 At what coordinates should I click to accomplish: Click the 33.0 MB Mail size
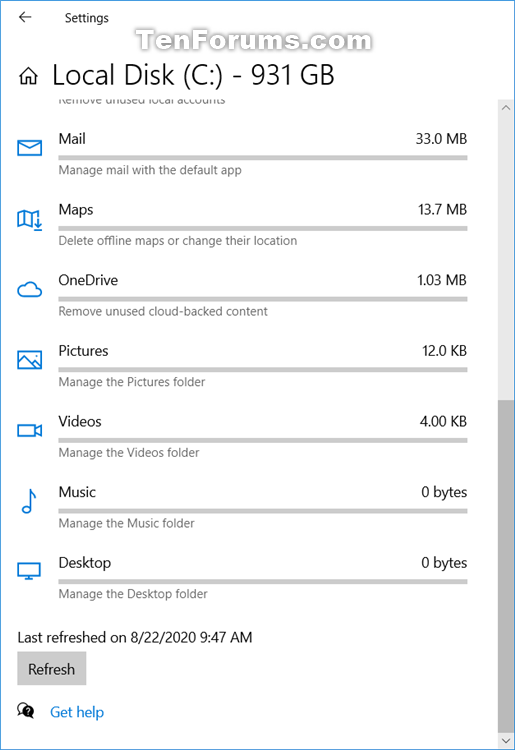tap(441, 139)
